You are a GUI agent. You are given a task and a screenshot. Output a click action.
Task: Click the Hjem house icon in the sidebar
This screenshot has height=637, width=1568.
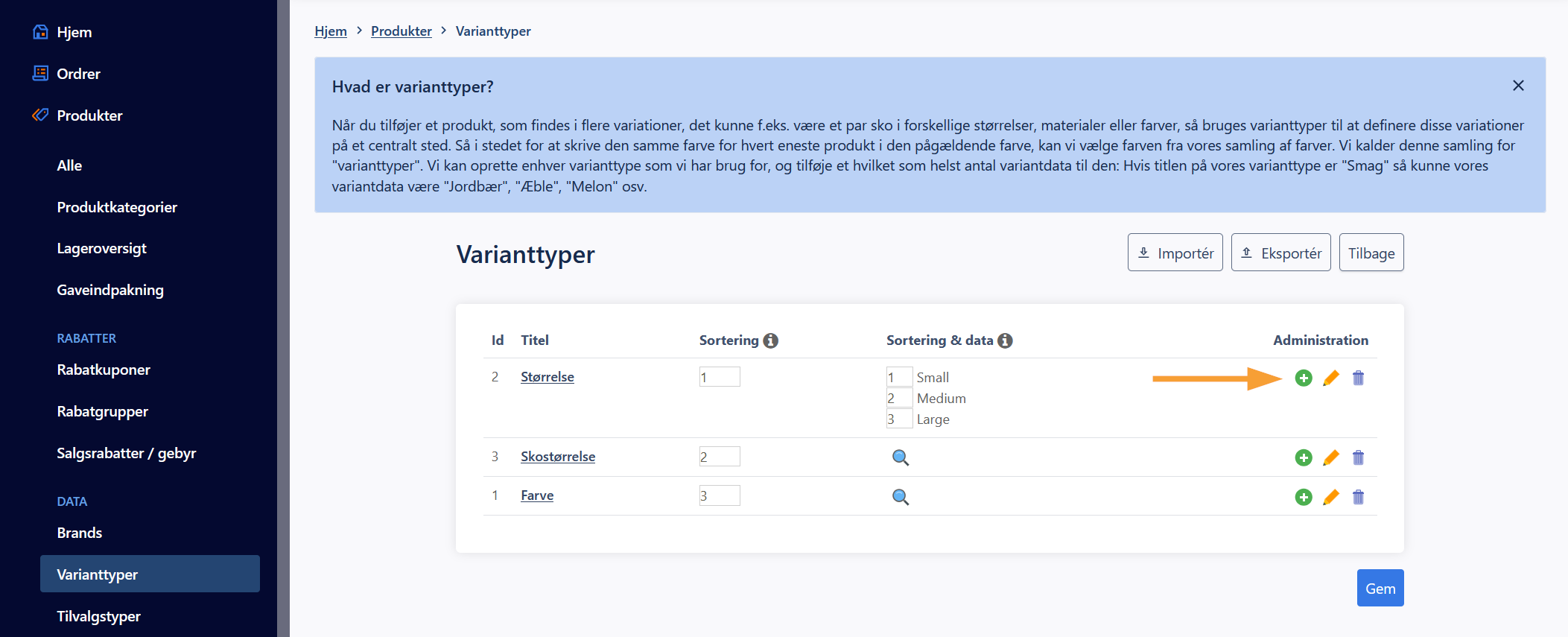click(41, 32)
